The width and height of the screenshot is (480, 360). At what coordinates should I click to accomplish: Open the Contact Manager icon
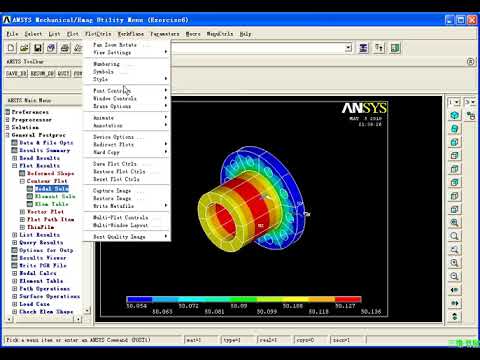[x=395, y=48]
